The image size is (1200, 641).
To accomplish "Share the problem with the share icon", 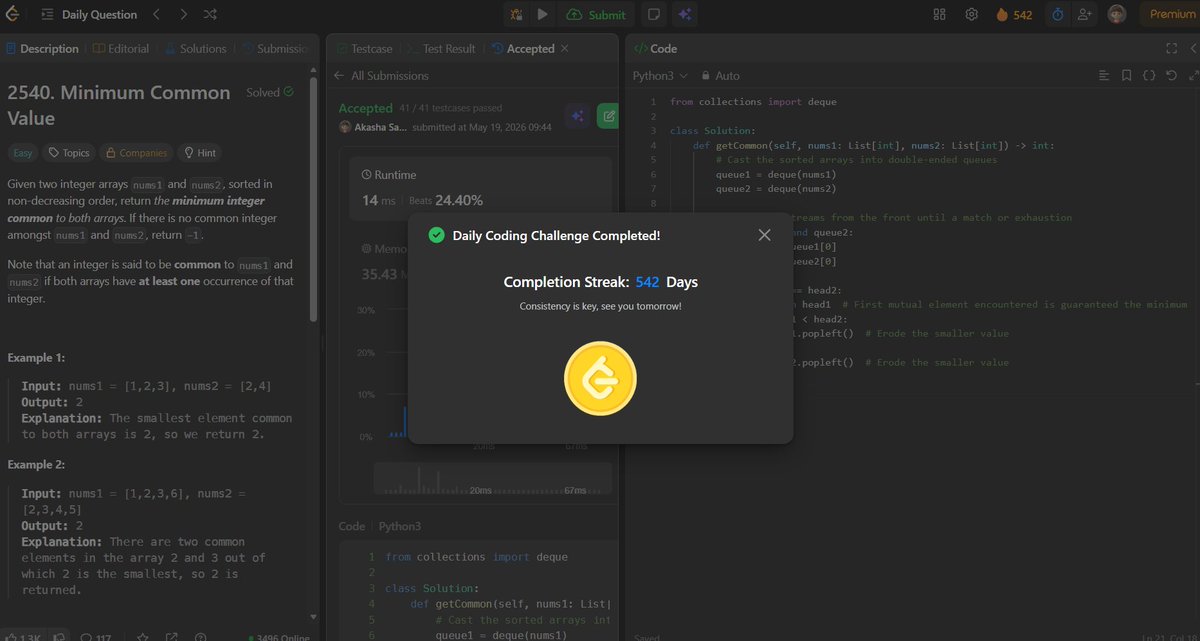I will point(172,636).
